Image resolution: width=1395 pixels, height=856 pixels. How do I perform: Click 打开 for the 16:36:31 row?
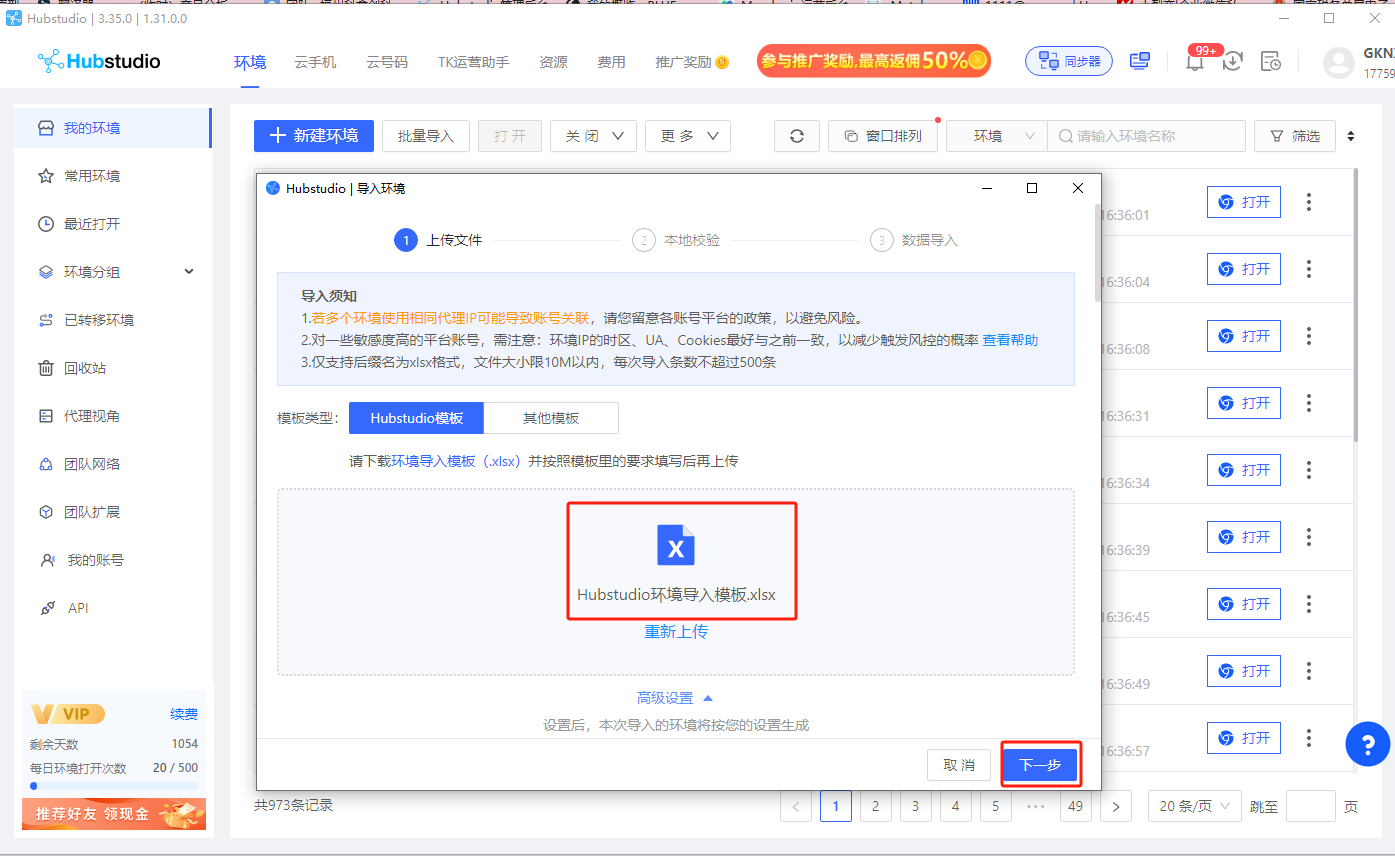(x=1244, y=403)
